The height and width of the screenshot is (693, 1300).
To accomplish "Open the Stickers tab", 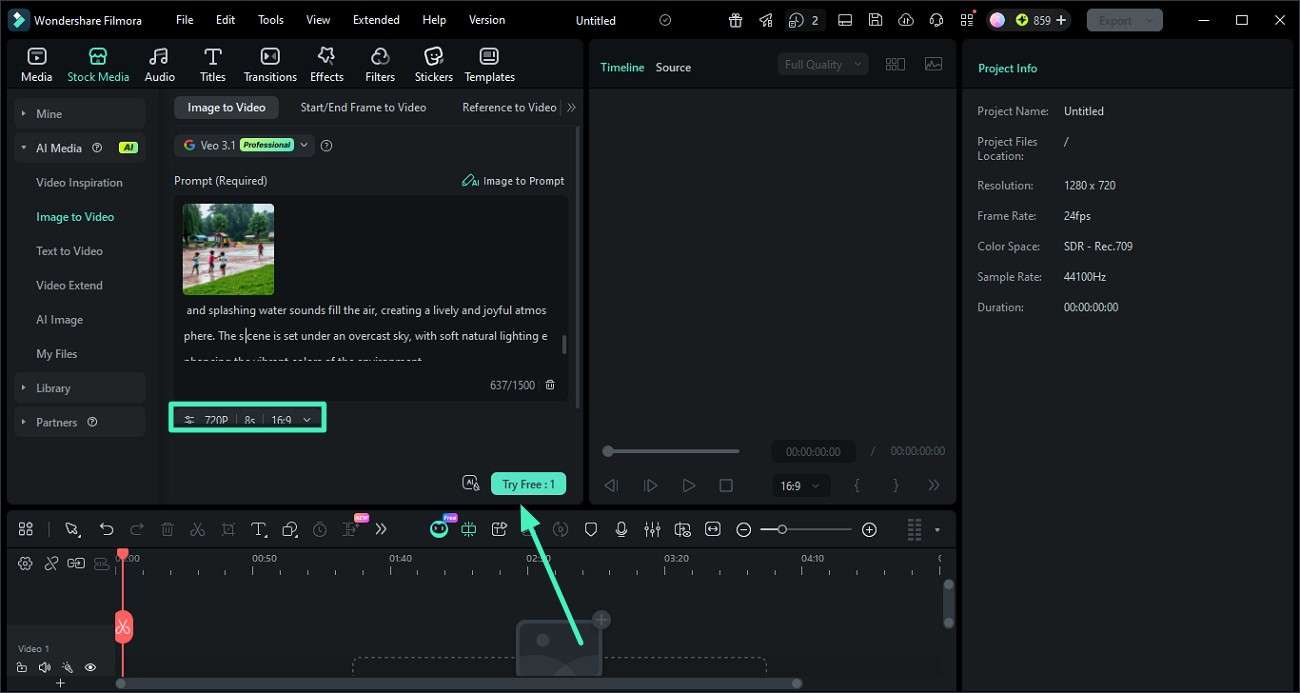I will point(434,65).
